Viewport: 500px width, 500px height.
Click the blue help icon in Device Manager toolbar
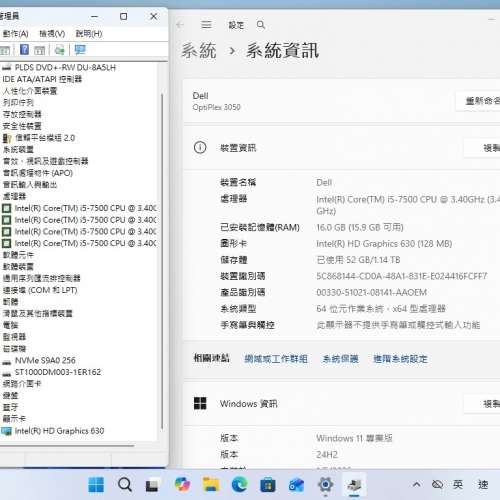tap(24, 50)
